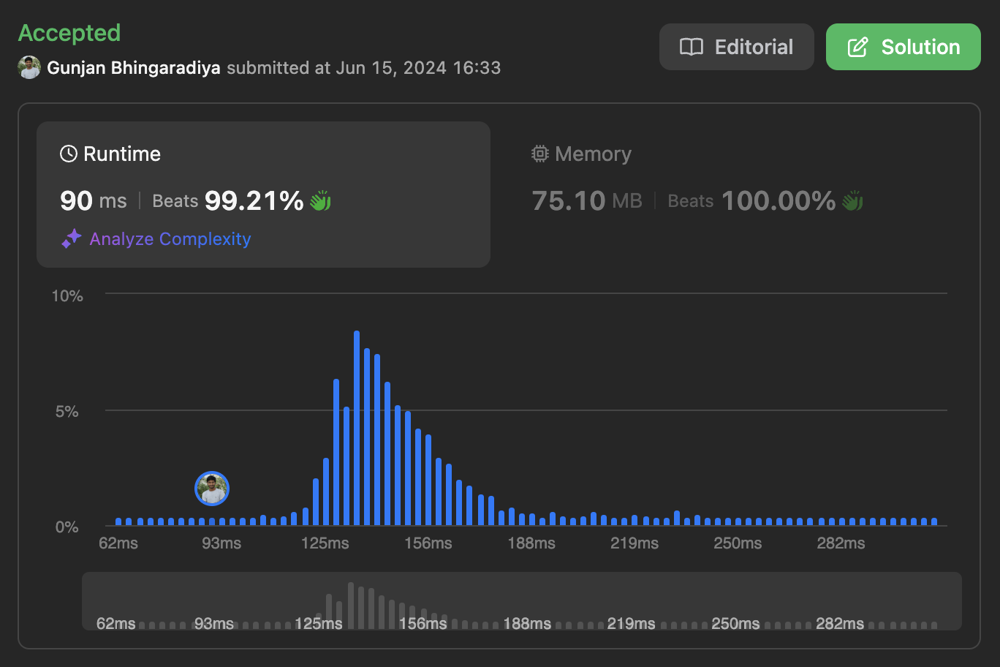Image resolution: width=1000 pixels, height=667 pixels.
Task: Open Gunjan Bhingaradiya's profile name link
Action: tap(133, 68)
